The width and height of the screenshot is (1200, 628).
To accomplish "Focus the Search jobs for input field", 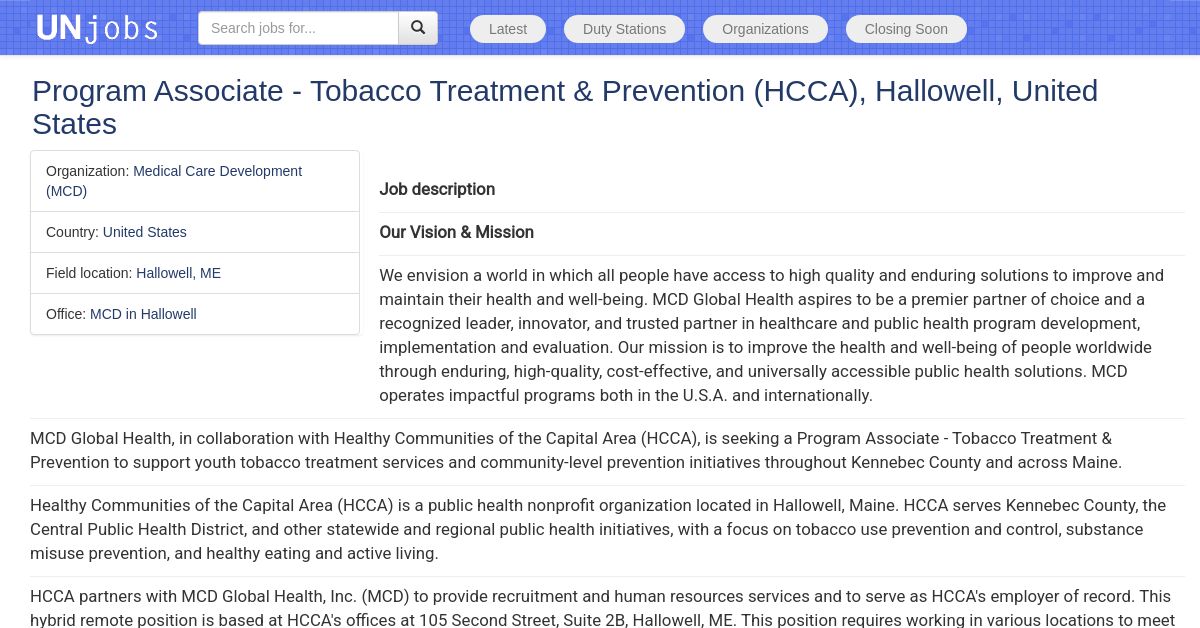I will pos(298,28).
